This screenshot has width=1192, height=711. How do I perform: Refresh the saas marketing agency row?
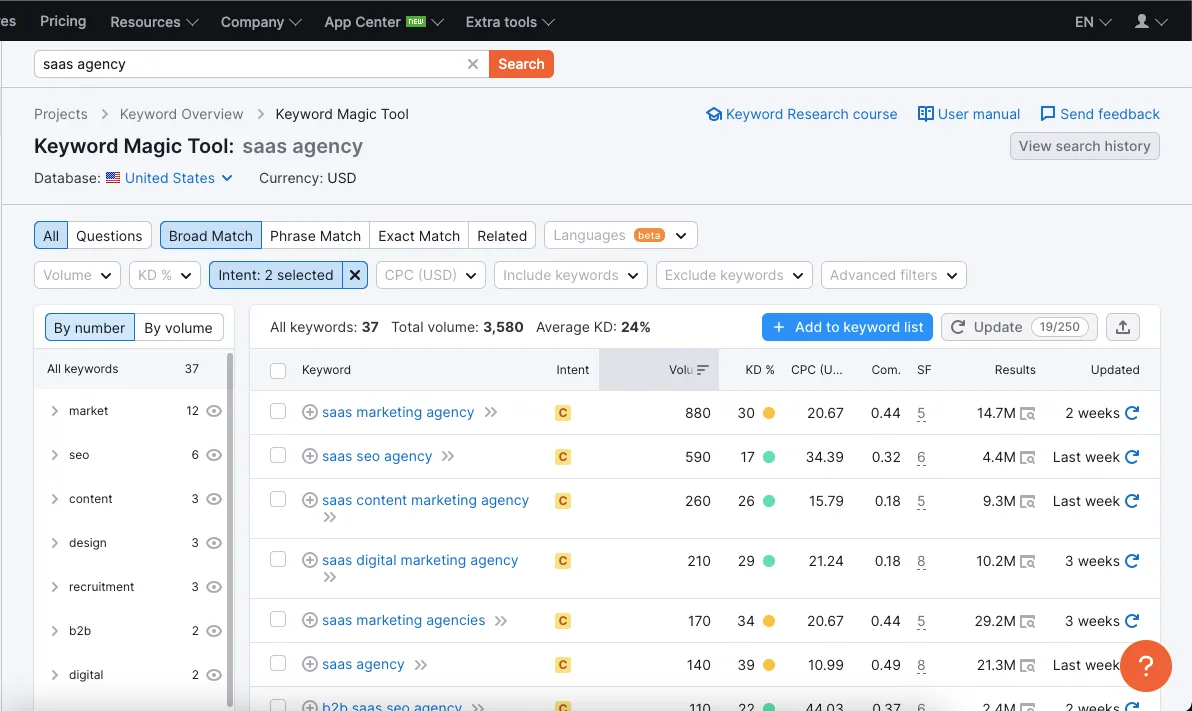click(1132, 413)
